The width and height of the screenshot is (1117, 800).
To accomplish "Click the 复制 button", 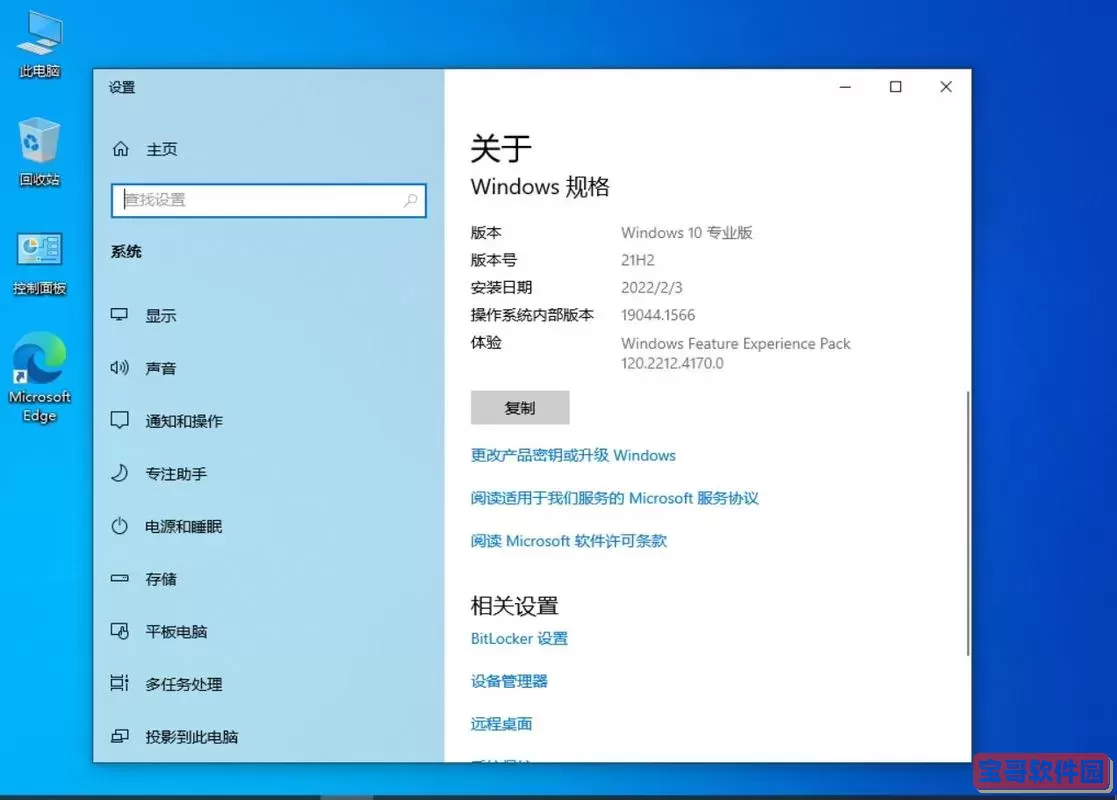I will tap(520, 407).
